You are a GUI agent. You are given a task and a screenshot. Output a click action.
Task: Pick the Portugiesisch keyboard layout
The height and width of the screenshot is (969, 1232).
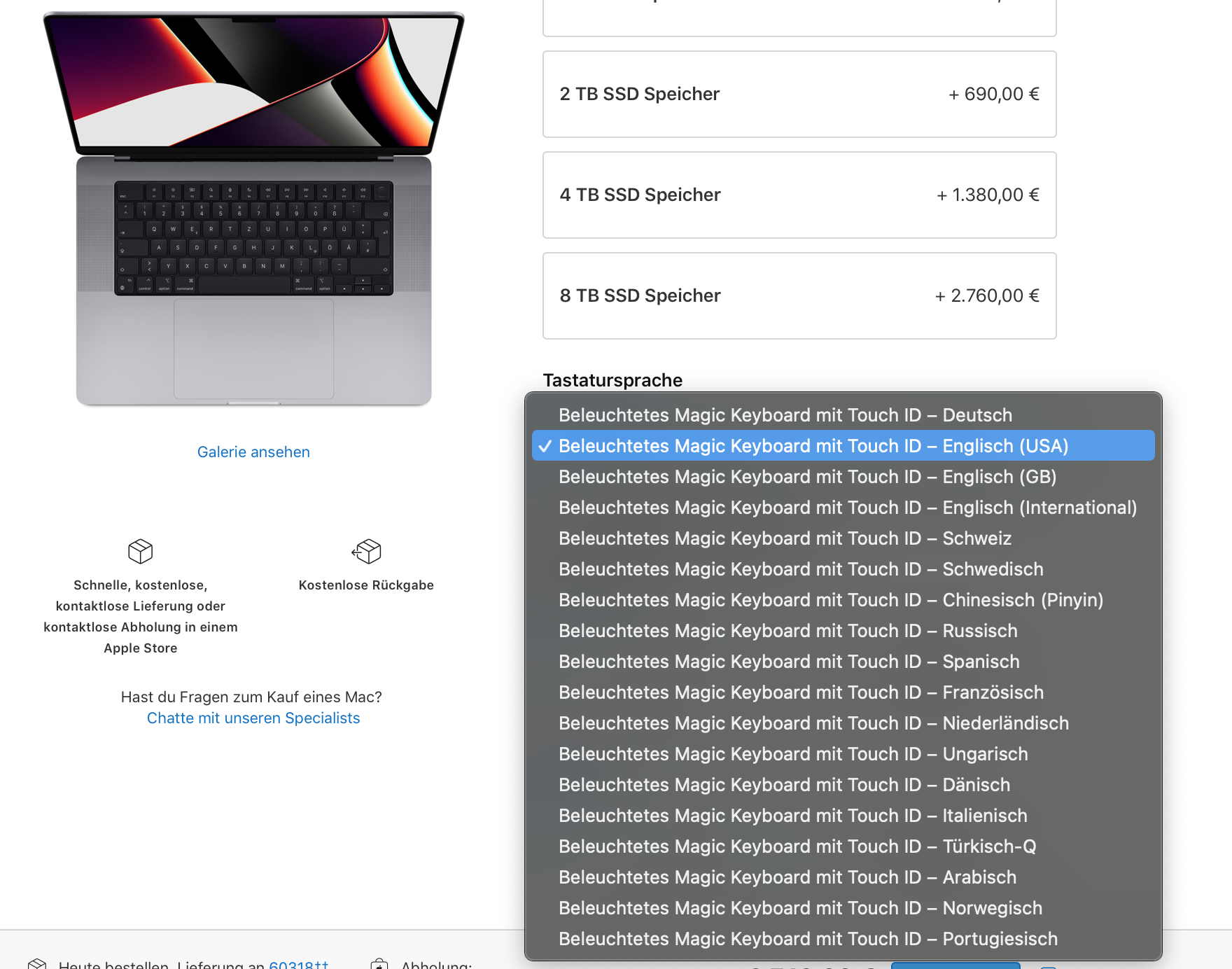[843, 939]
